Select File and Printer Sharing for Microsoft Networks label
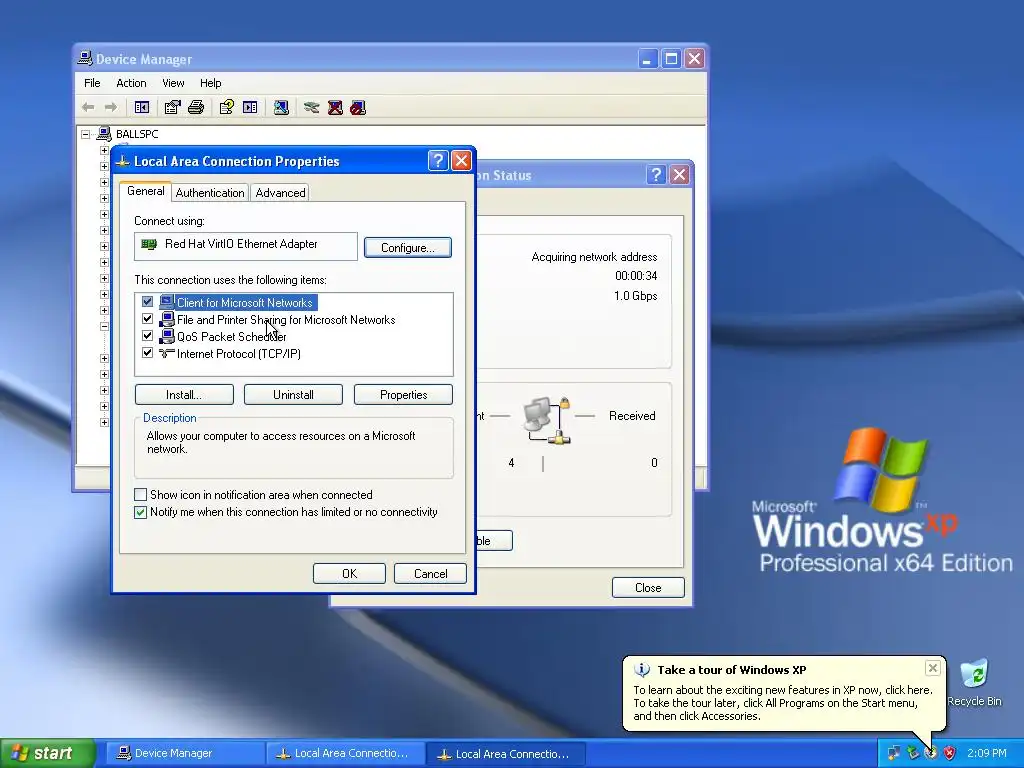Screen dimensions: 1024x768 [286, 319]
